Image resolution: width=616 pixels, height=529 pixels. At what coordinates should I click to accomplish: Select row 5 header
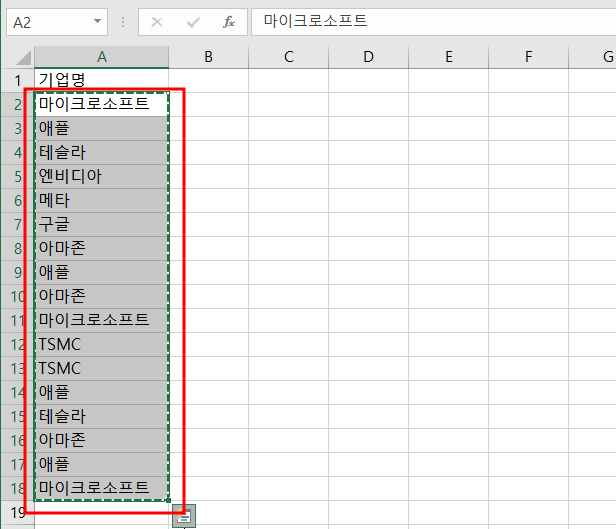point(18,176)
